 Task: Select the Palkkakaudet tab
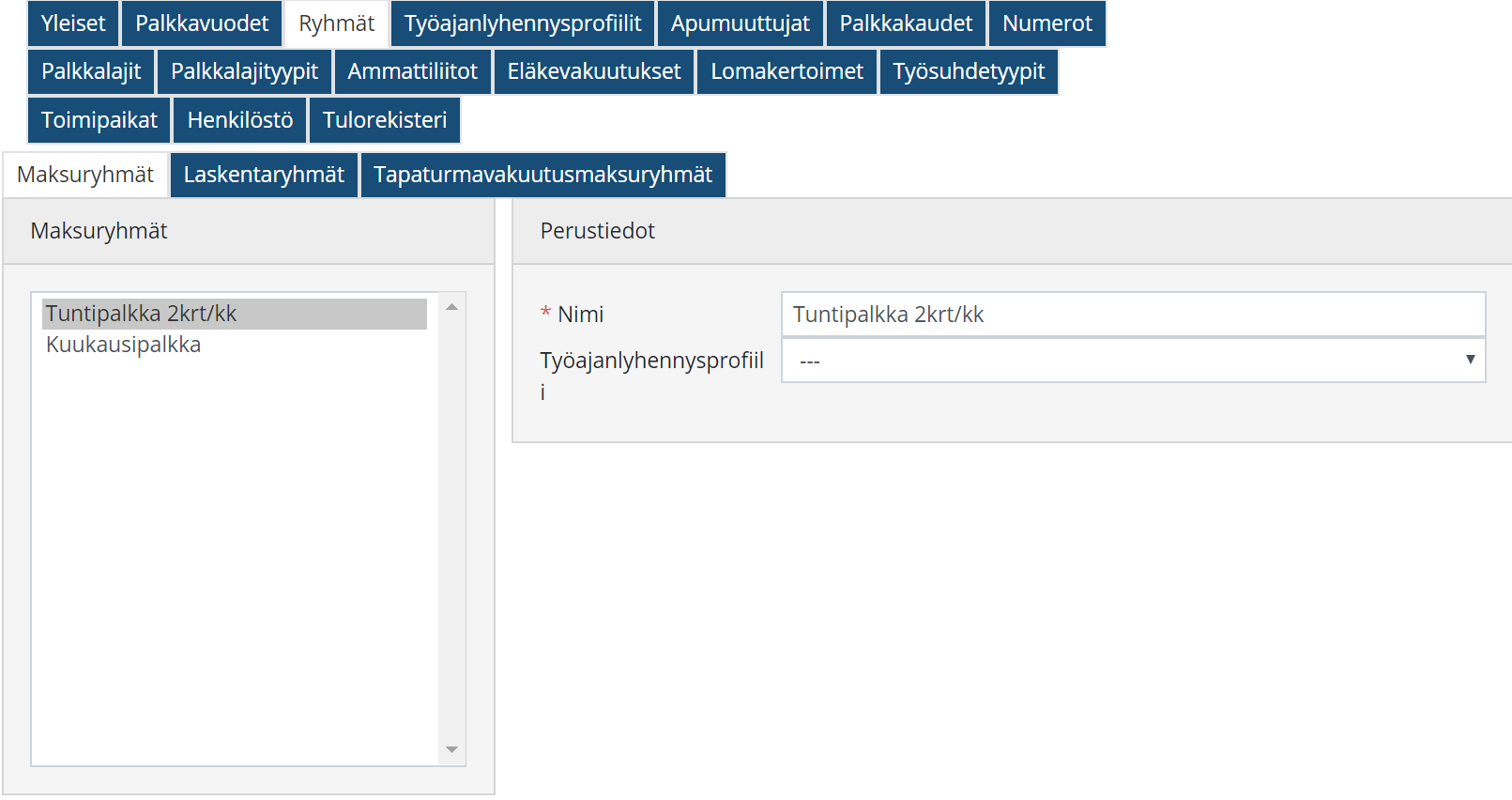pyautogui.click(x=906, y=23)
